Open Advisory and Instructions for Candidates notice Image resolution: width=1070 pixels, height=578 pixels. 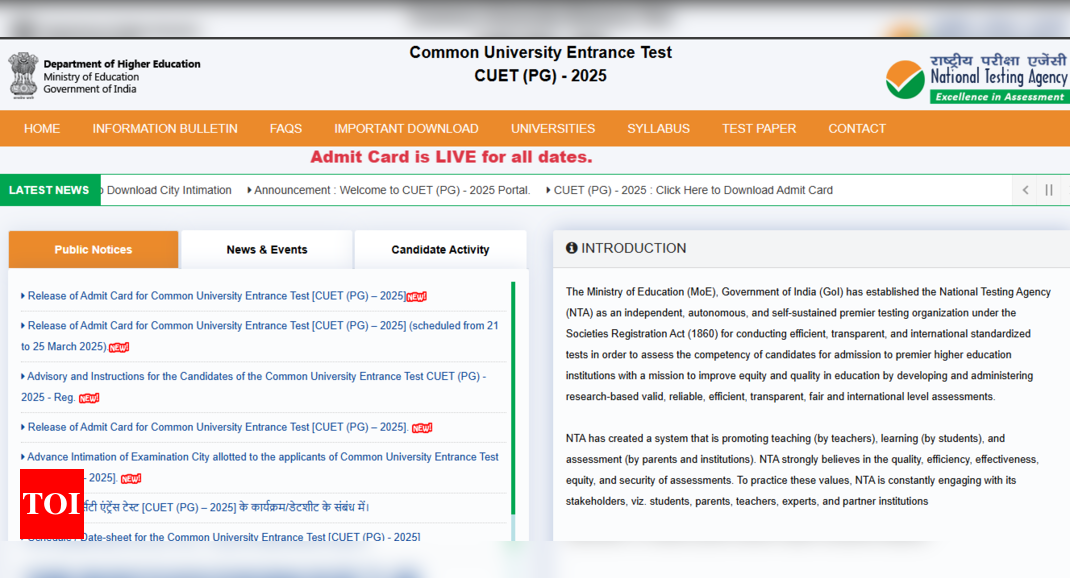tap(253, 386)
